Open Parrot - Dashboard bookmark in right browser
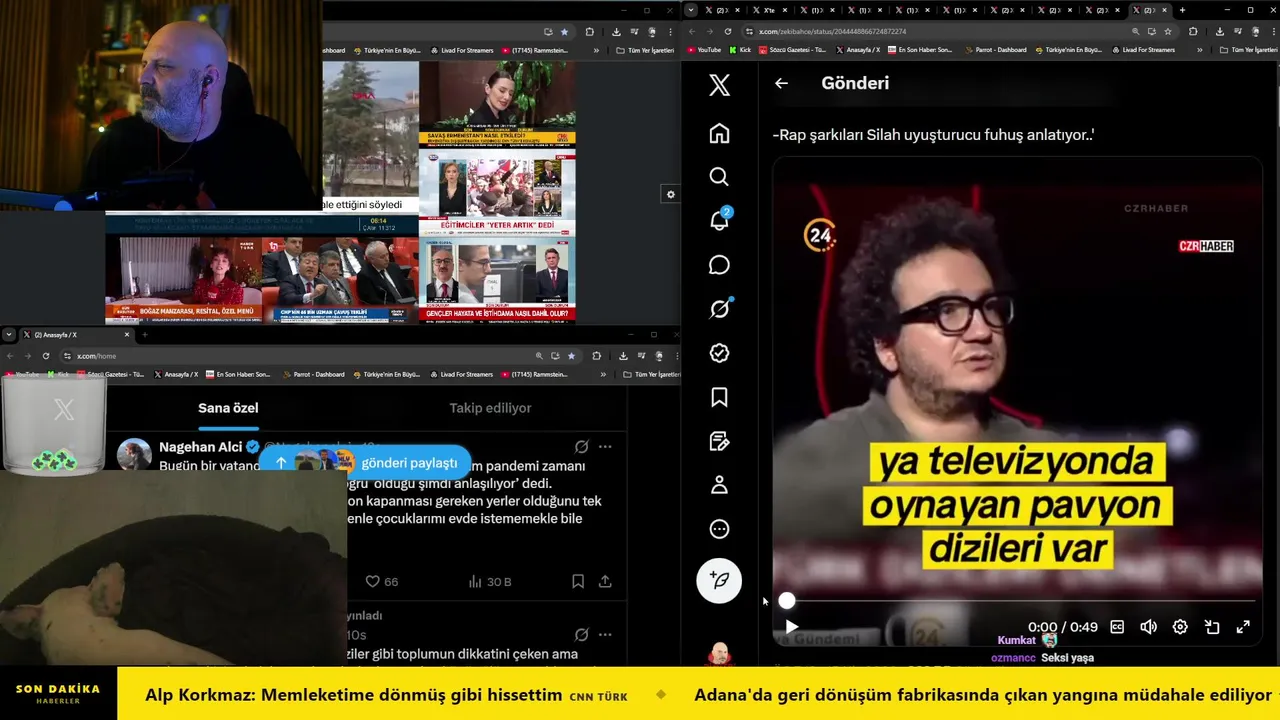 coord(995,49)
